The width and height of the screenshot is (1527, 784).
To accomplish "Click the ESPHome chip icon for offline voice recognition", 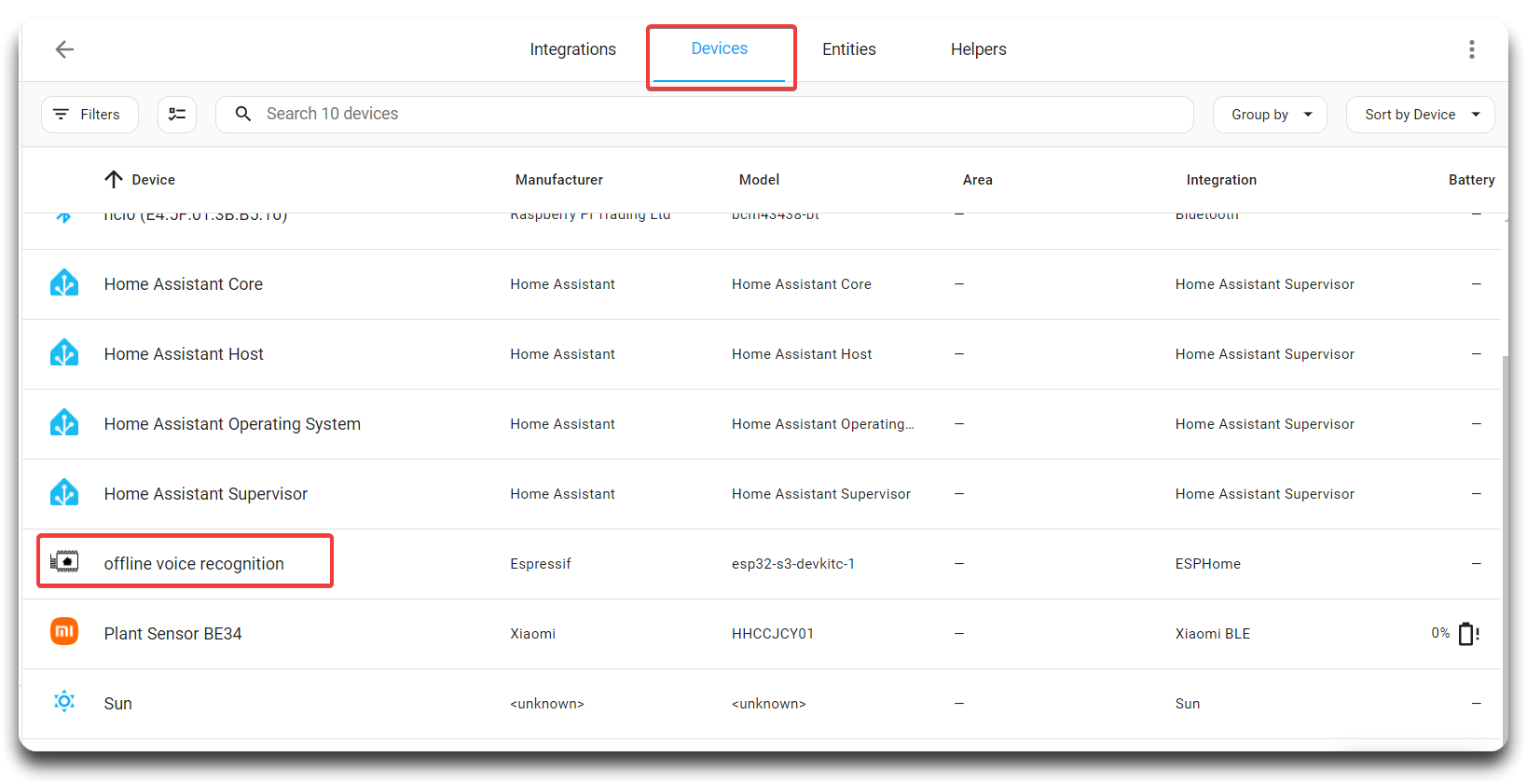I will tap(64, 562).
